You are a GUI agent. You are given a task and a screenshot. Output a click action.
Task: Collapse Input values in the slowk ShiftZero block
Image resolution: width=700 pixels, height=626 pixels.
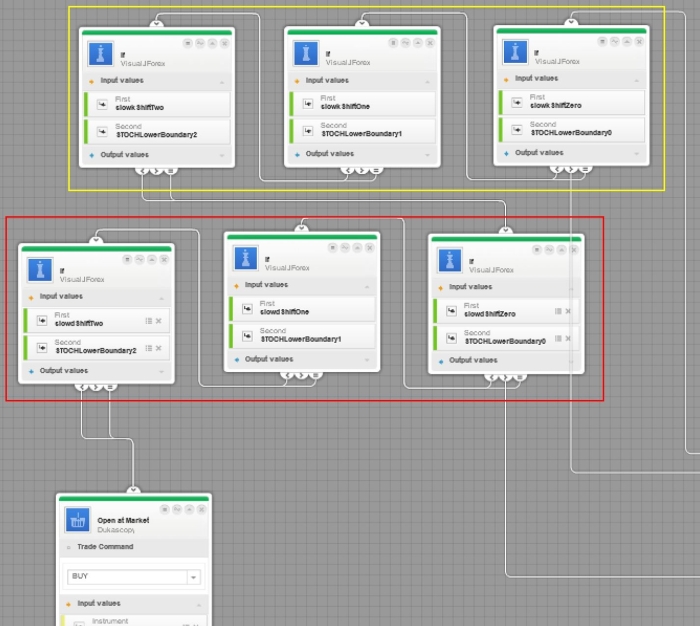tap(637, 80)
